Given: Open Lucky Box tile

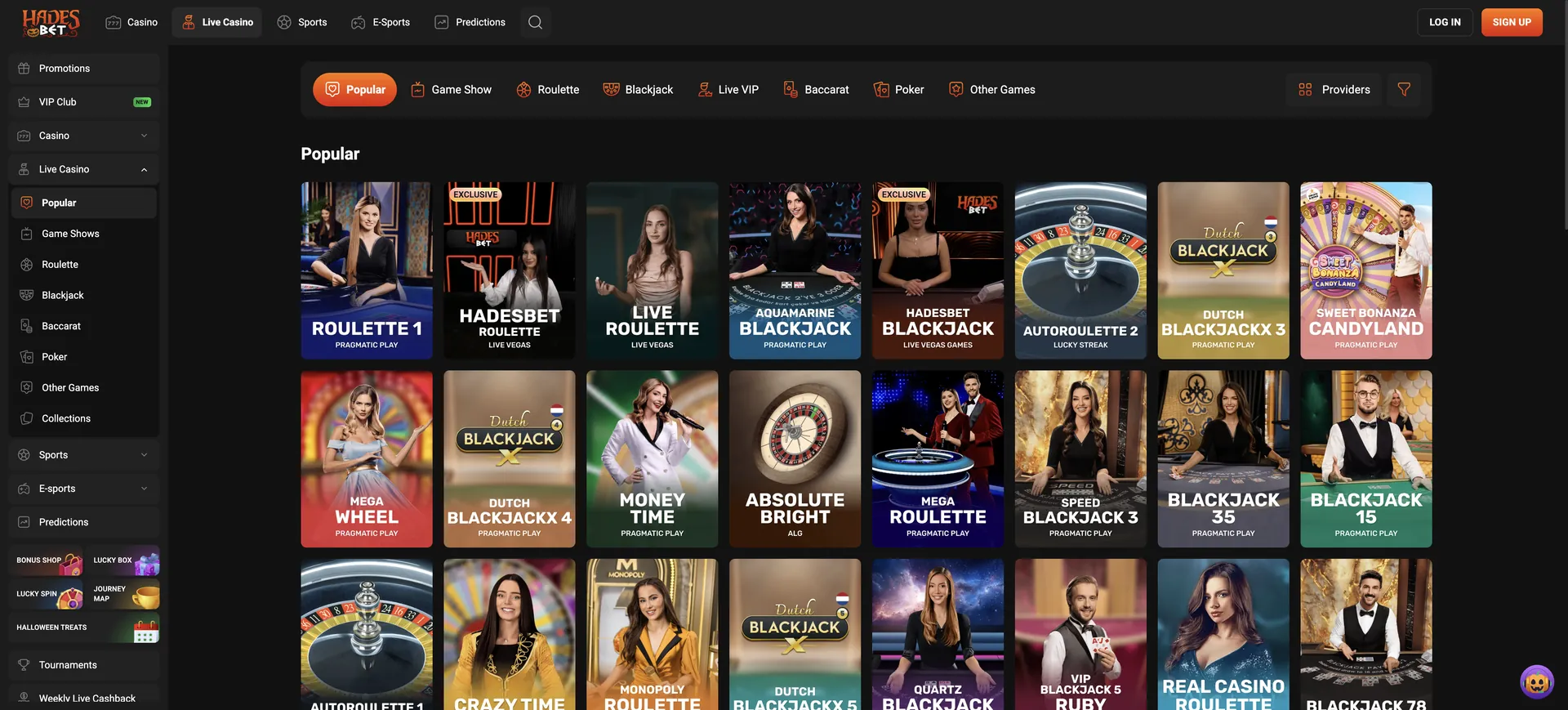Looking at the screenshot, I should click(123, 560).
